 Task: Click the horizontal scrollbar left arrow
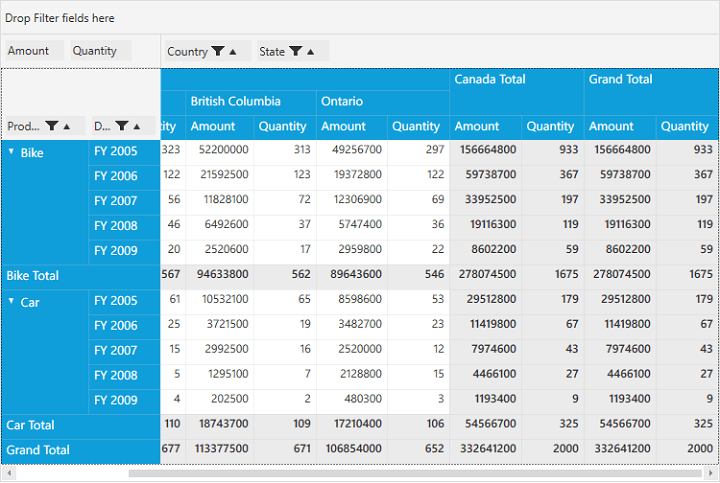point(8,473)
